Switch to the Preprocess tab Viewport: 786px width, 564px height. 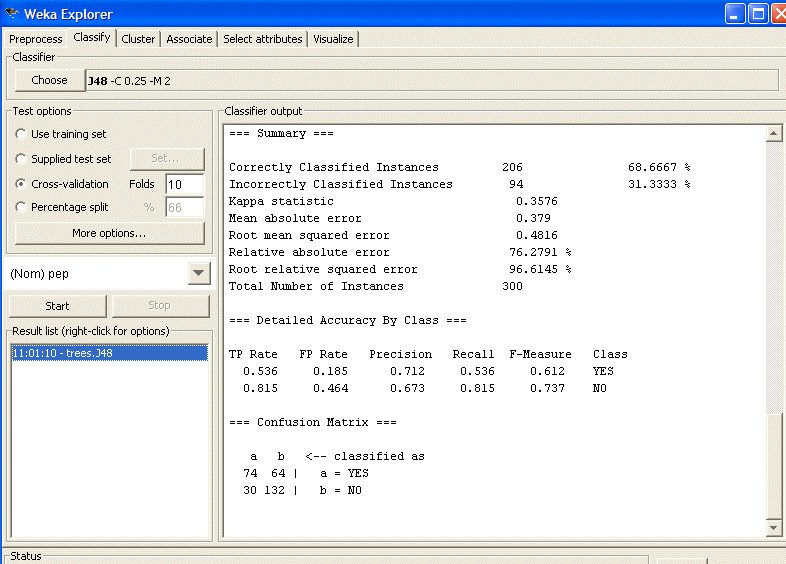click(35, 39)
